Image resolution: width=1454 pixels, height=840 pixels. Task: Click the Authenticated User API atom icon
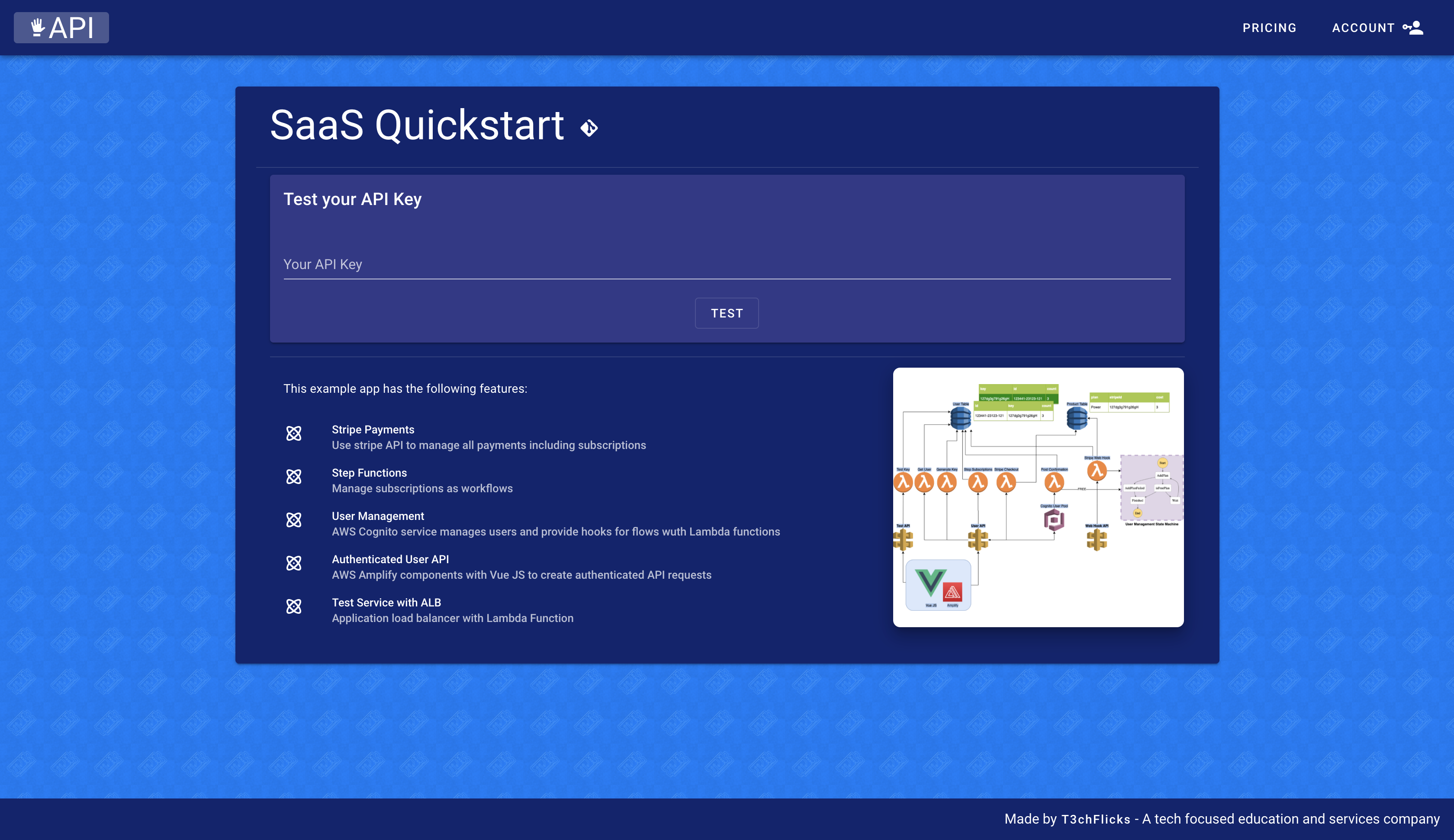coord(294,563)
